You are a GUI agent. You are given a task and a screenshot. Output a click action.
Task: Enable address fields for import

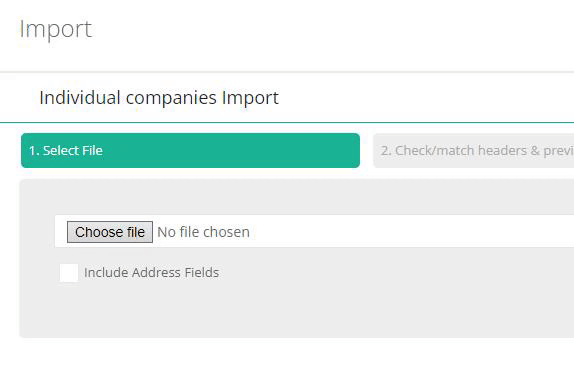[x=69, y=273]
